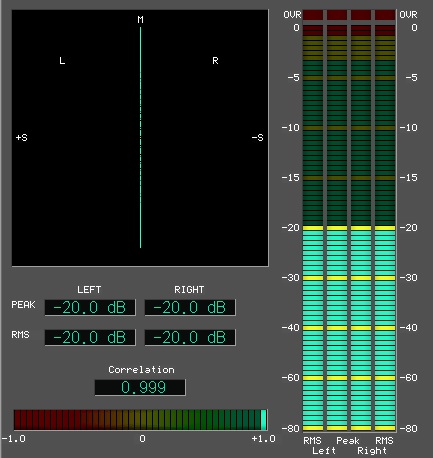Click the 'PEAK' row label

[x=23, y=305]
